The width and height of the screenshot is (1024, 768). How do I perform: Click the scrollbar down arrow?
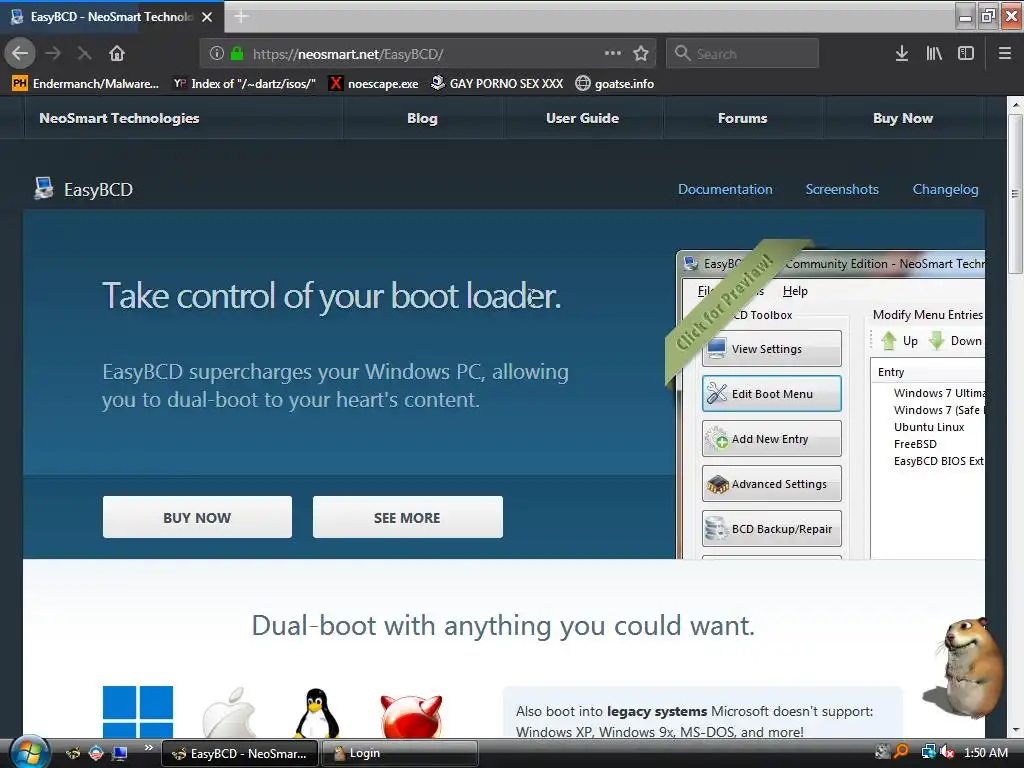point(1016,729)
